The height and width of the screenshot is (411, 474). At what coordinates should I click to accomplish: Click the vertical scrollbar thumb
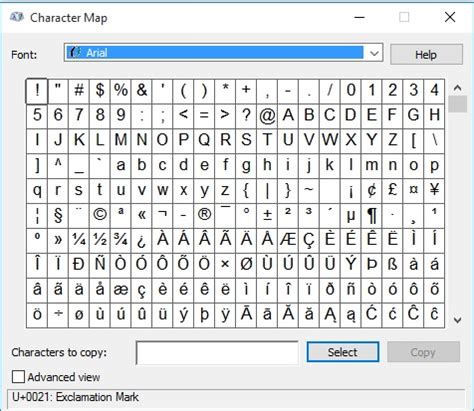(458, 104)
